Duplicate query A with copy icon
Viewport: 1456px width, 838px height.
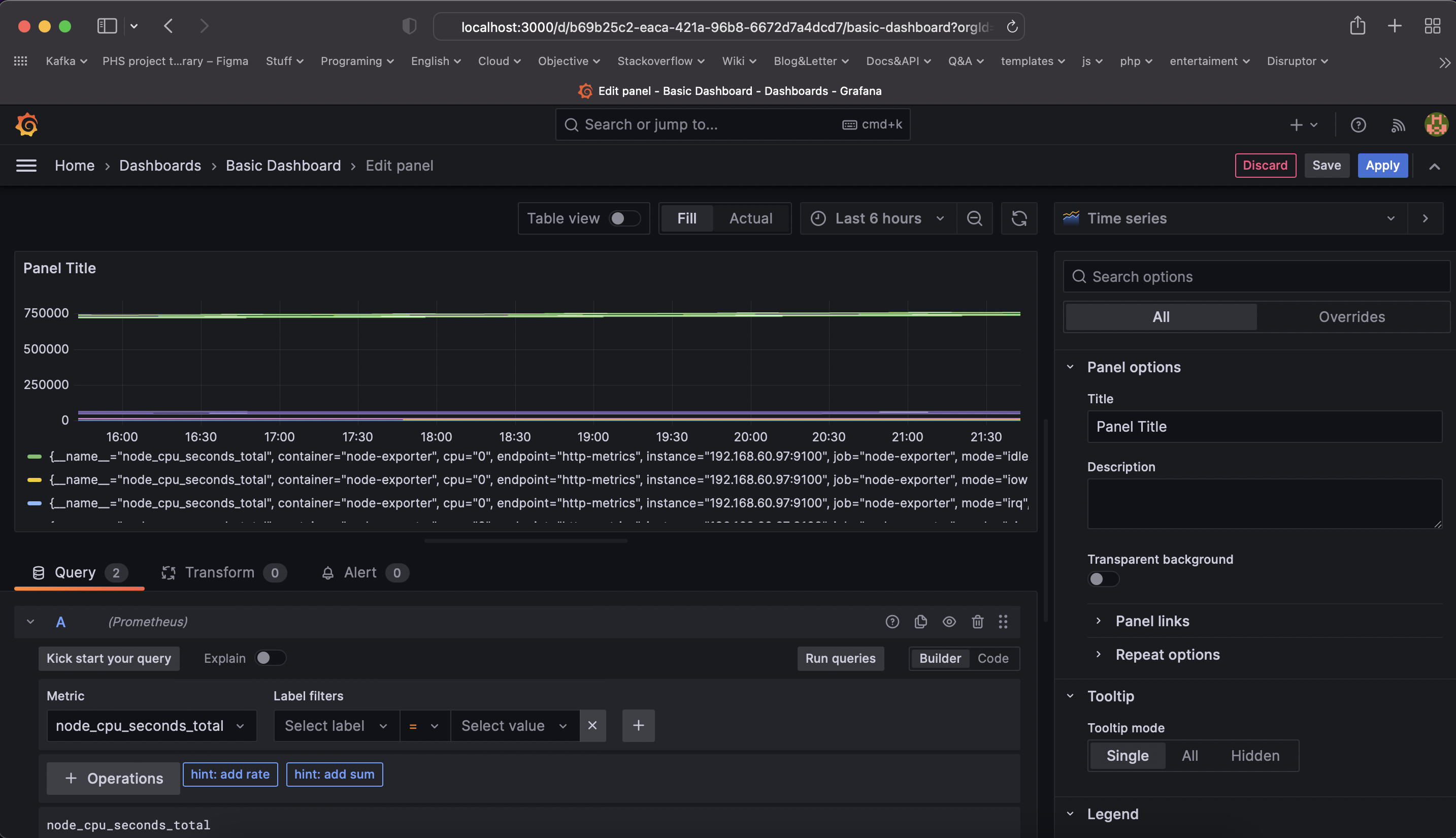[920, 622]
